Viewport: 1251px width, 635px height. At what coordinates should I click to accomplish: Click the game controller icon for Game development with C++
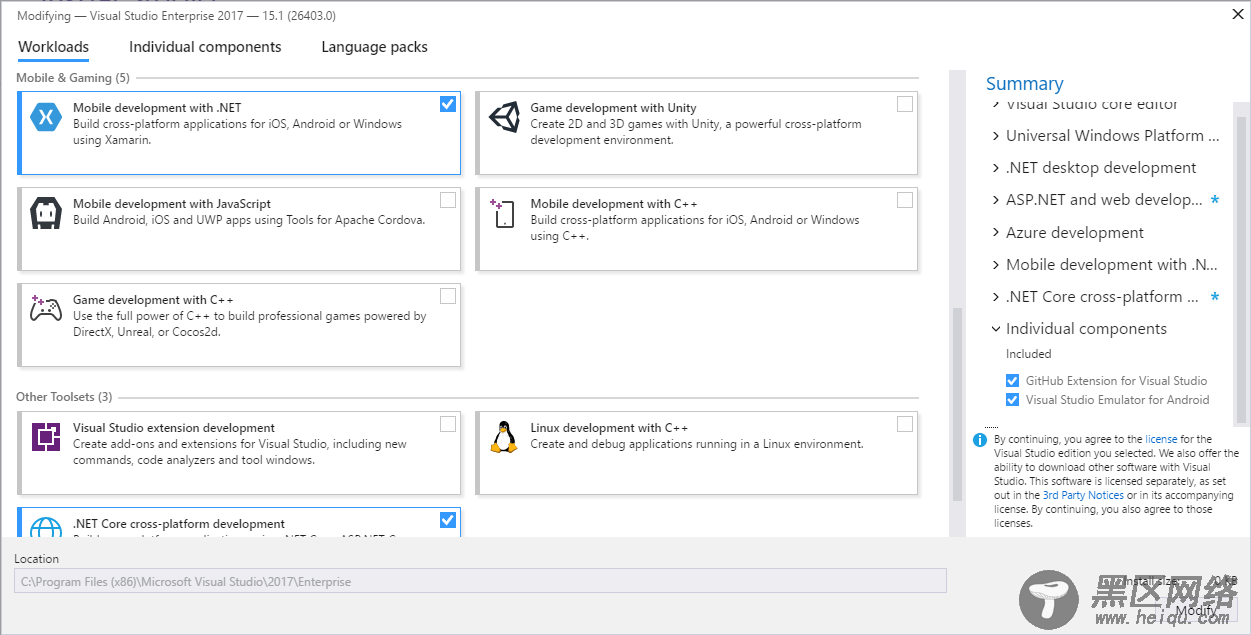tap(46, 308)
